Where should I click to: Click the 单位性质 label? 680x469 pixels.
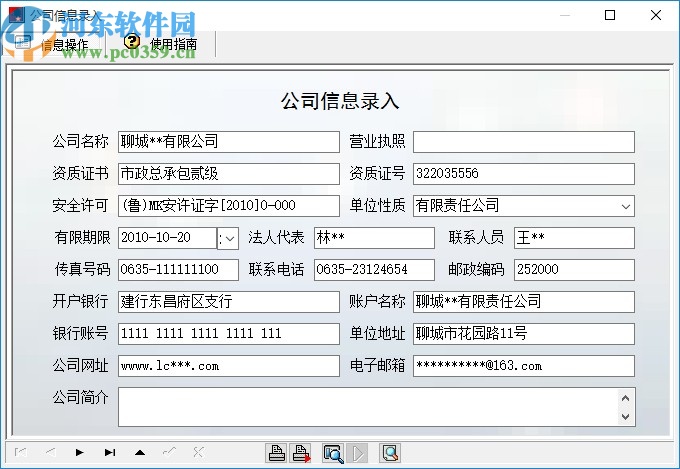pyautogui.click(x=377, y=205)
